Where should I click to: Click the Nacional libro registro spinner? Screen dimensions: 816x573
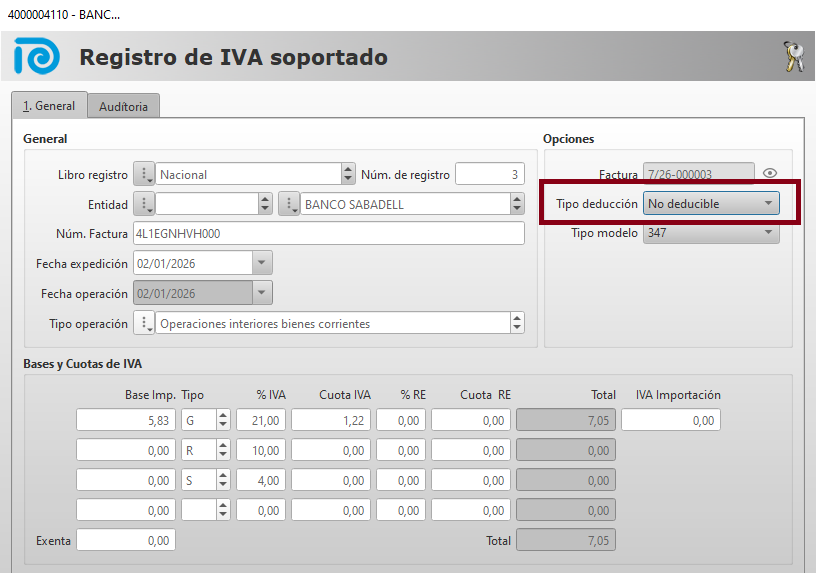(348, 174)
